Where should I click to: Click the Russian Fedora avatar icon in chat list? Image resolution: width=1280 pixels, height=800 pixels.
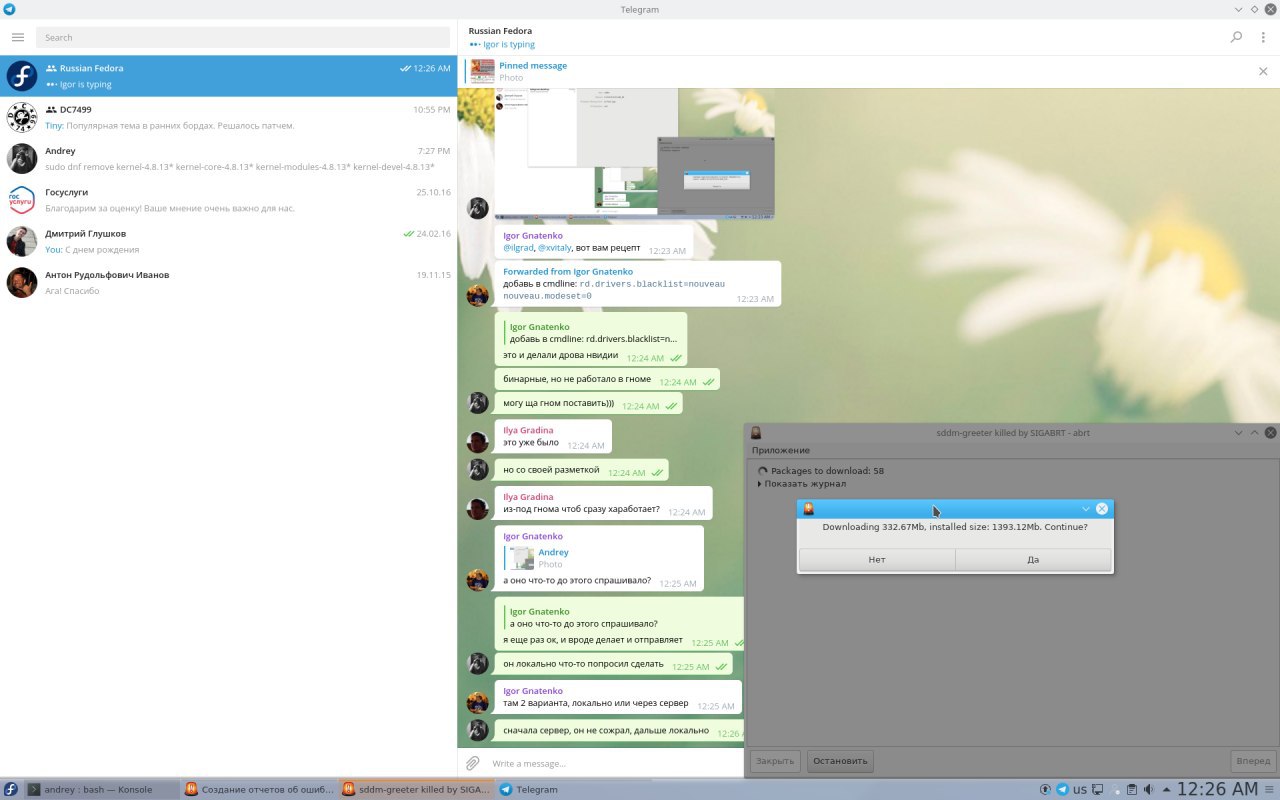pyautogui.click(x=22, y=76)
